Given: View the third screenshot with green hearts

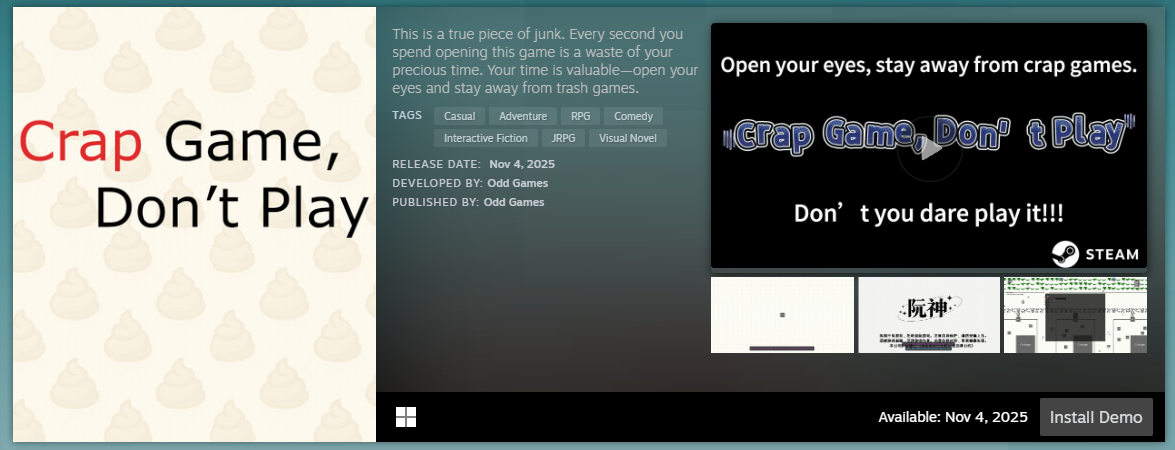Looking at the screenshot, I should pyautogui.click(x=1075, y=314).
